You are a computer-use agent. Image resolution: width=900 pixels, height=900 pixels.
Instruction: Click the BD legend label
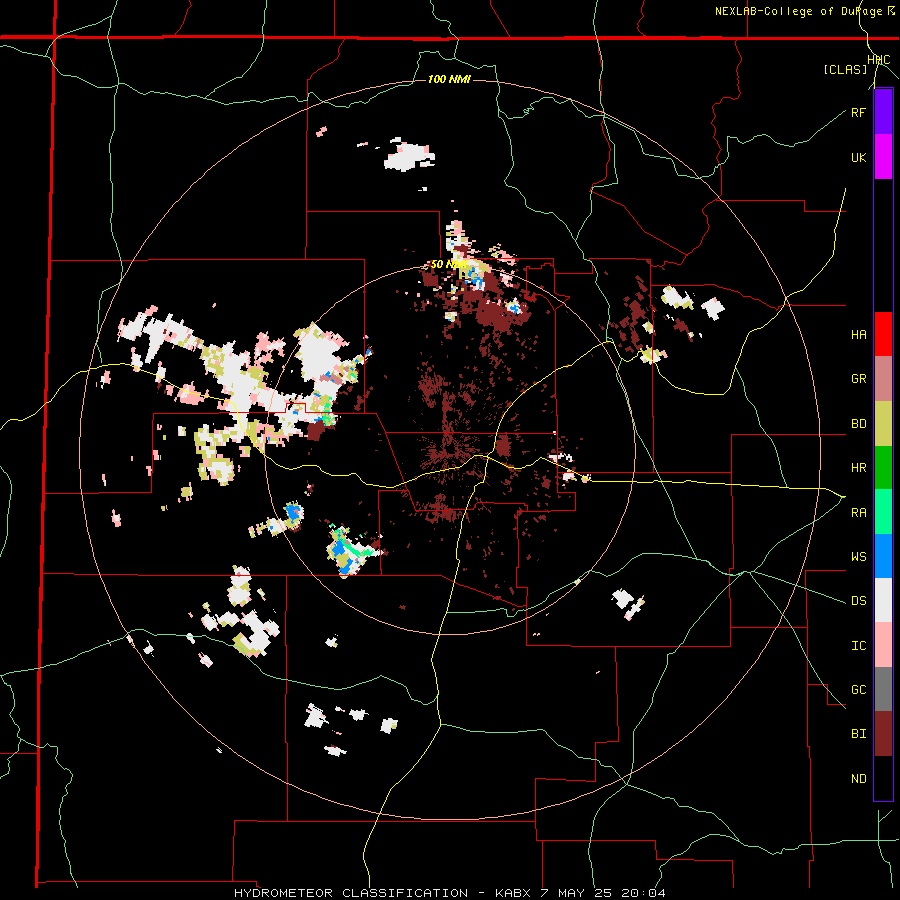pyautogui.click(x=858, y=424)
